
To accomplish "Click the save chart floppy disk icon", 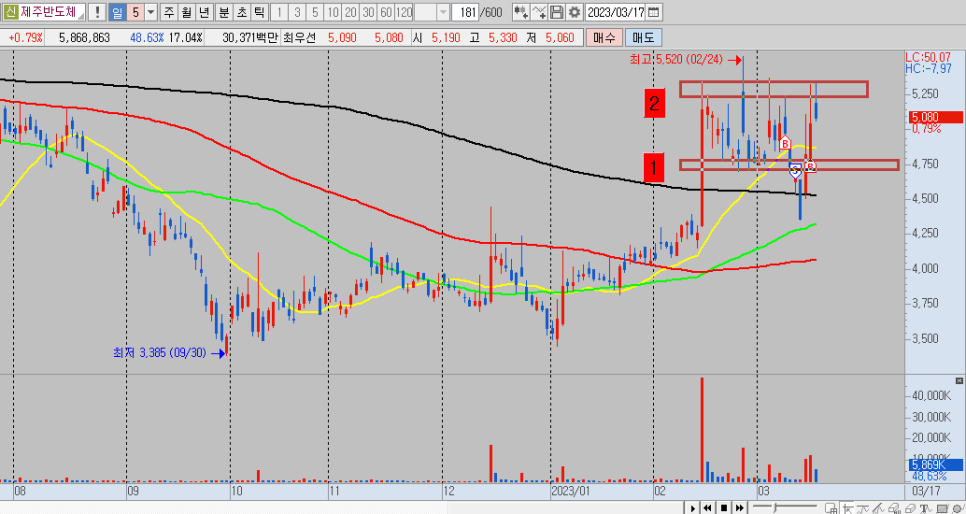I will [x=556, y=12].
